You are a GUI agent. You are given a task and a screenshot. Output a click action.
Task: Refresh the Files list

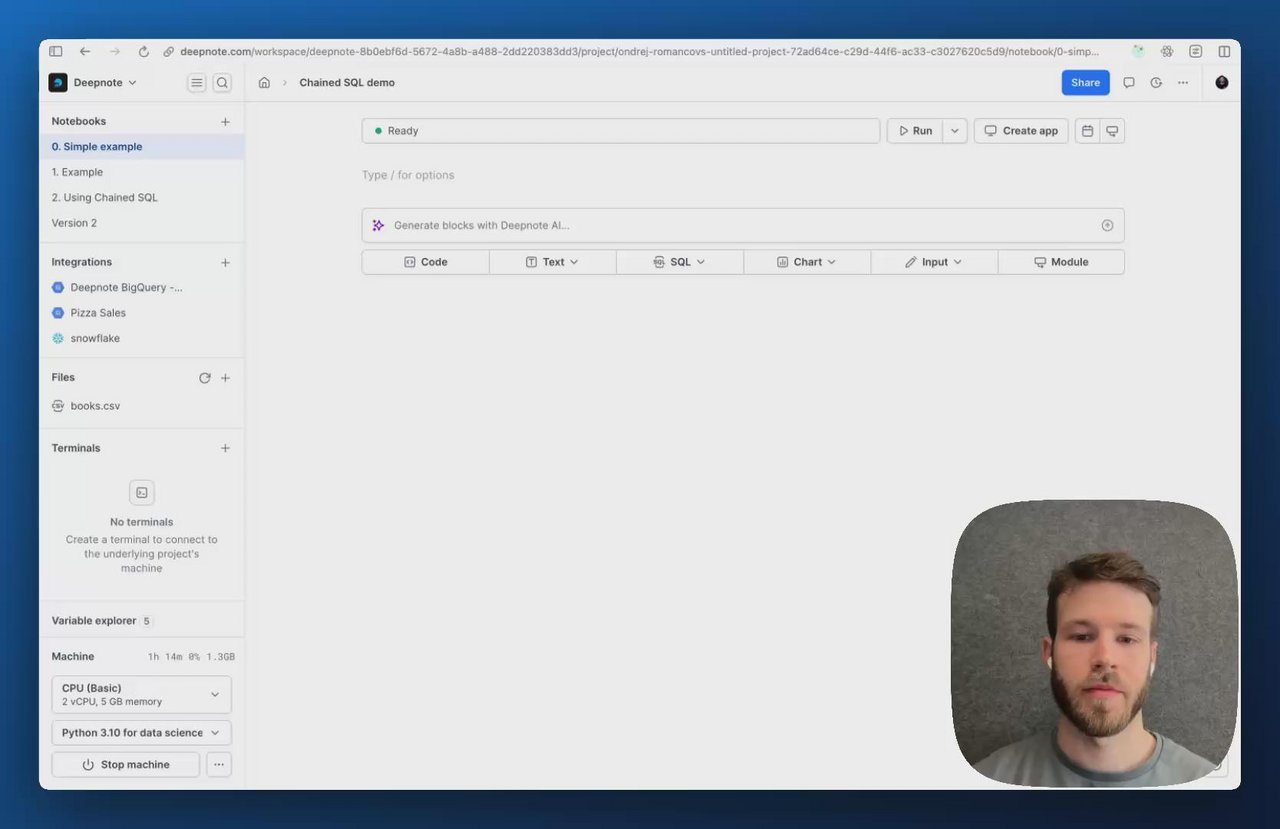tap(205, 378)
